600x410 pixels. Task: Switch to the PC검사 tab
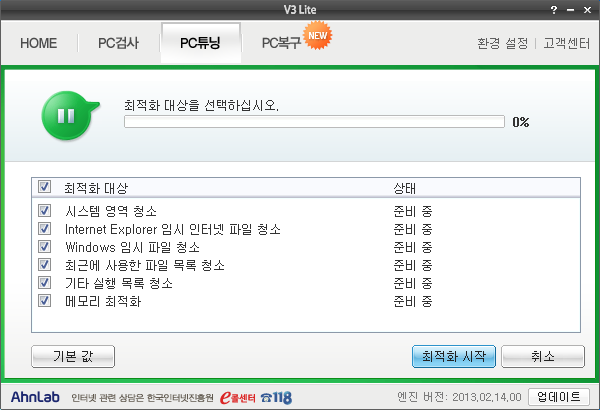point(118,43)
